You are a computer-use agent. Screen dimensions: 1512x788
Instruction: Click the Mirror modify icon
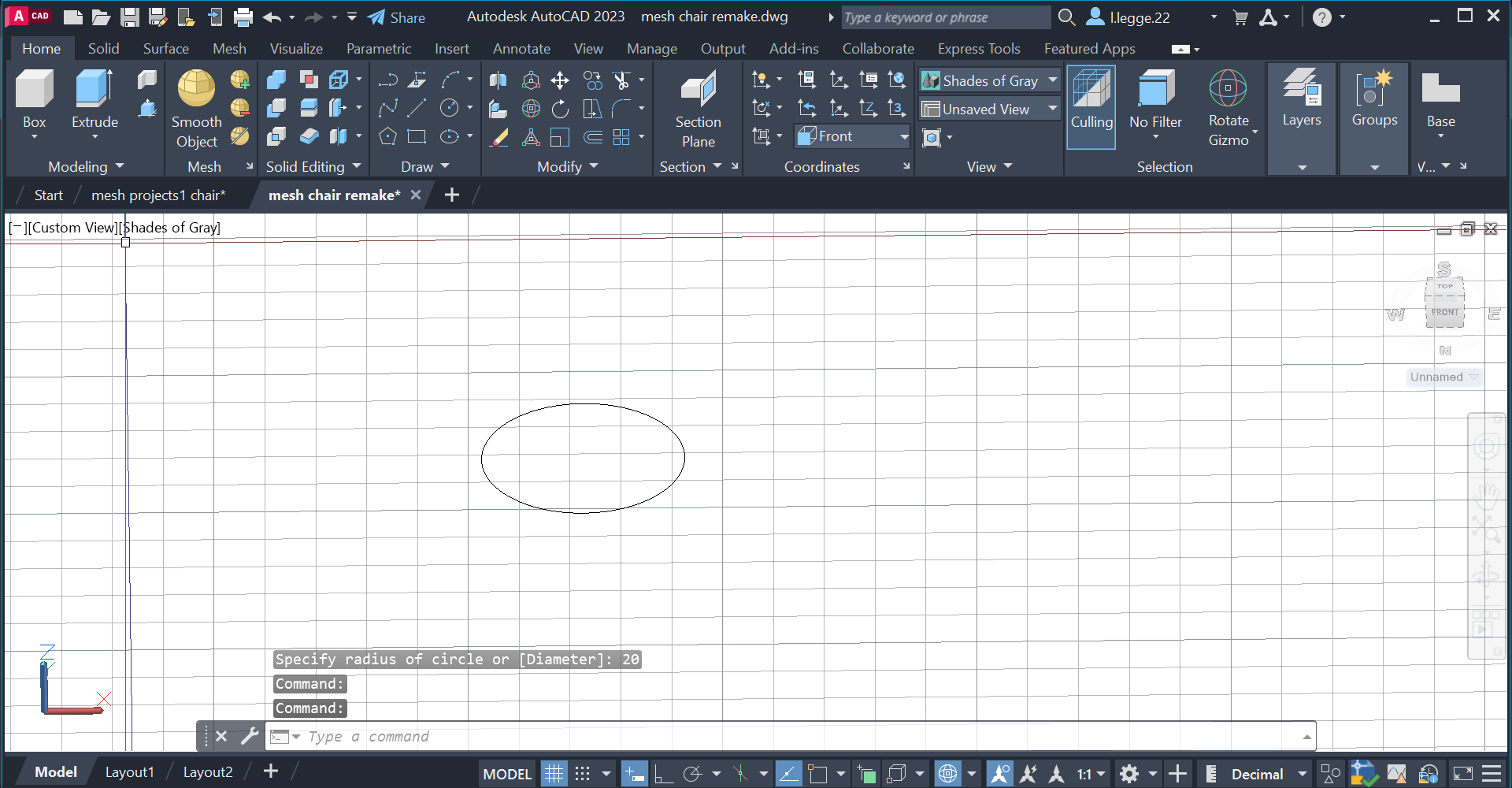tap(498, 80)
